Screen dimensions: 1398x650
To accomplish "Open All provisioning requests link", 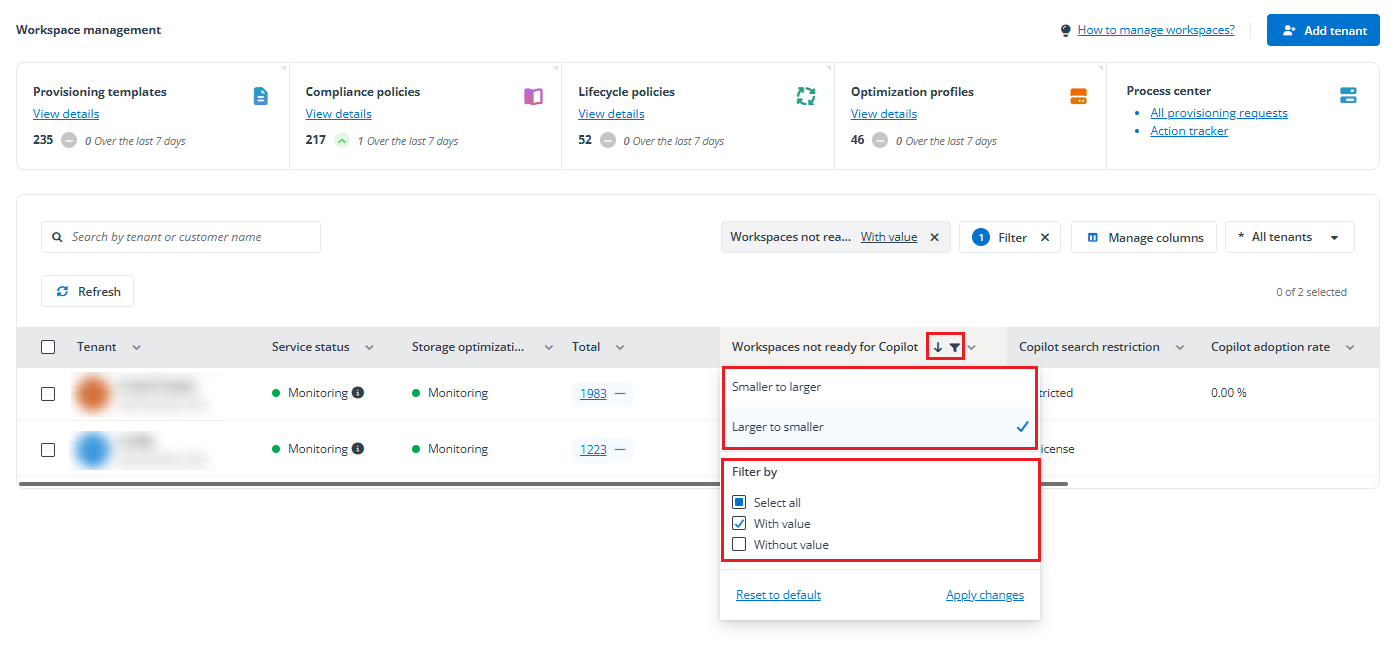I will 1219,113.
